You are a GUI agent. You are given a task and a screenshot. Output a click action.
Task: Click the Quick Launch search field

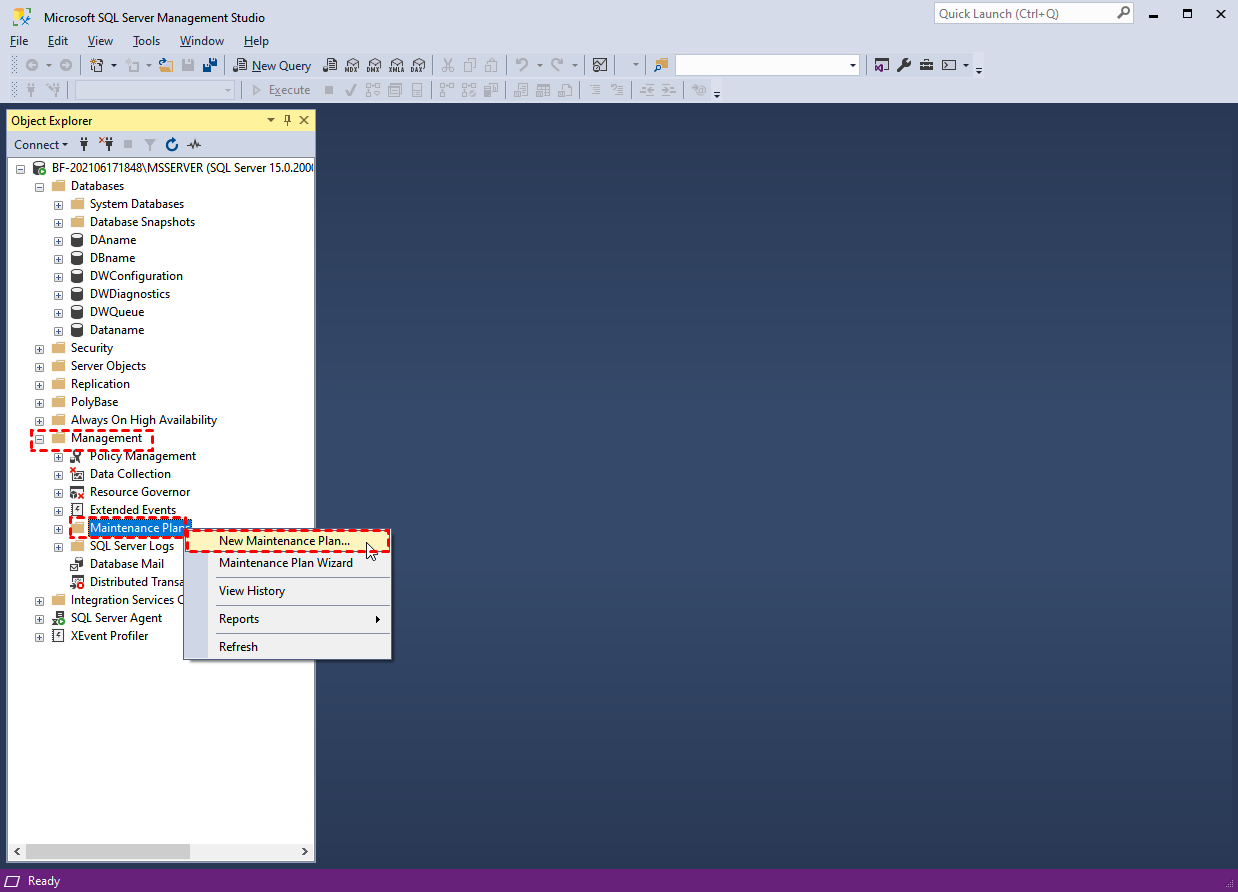coord(1024,13)
